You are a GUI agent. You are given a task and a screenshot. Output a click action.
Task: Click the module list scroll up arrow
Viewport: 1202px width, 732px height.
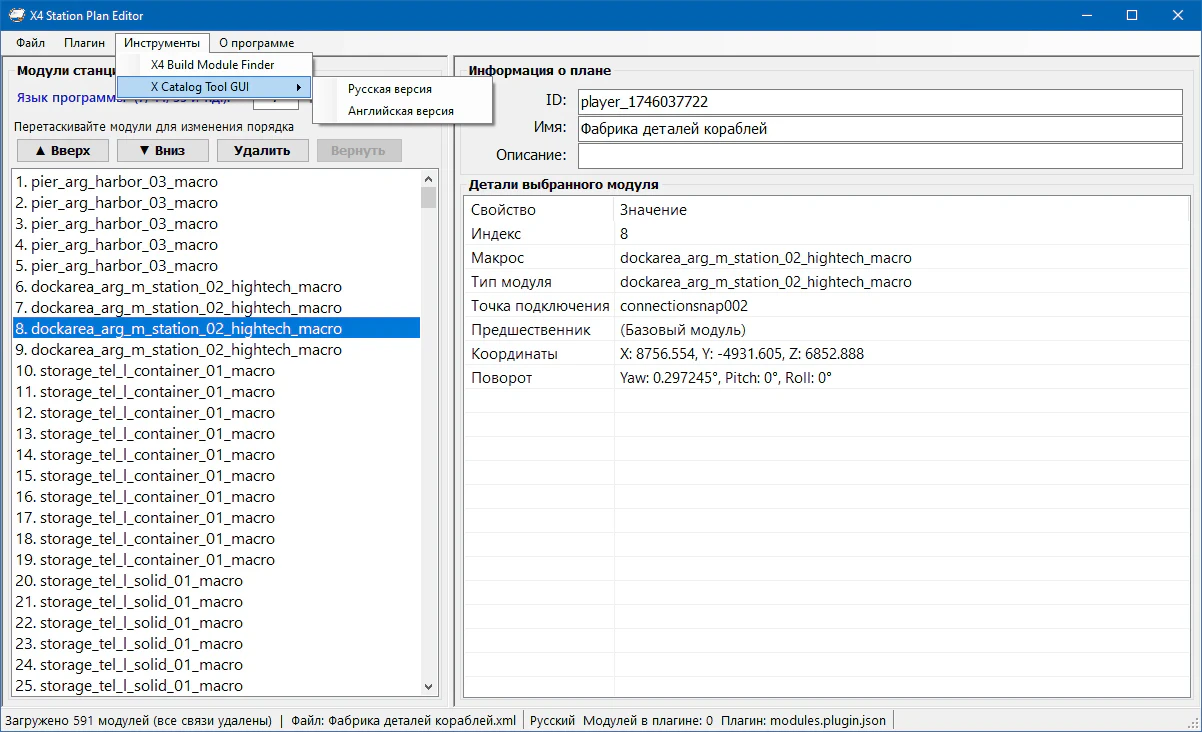(429, 179)
